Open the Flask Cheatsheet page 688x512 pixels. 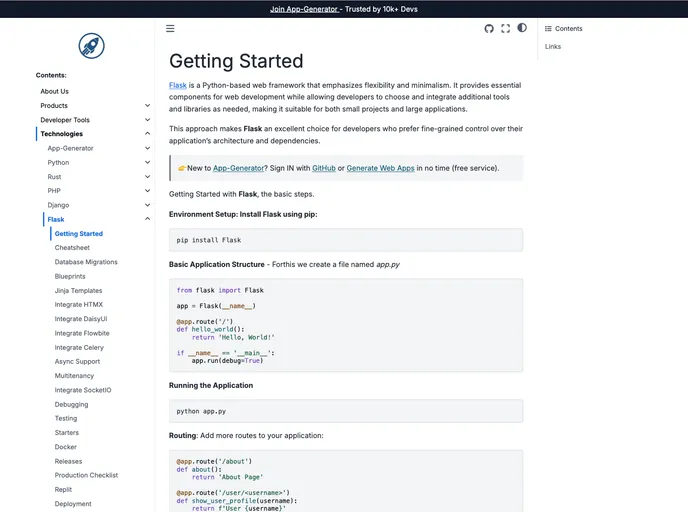point(72,247)
